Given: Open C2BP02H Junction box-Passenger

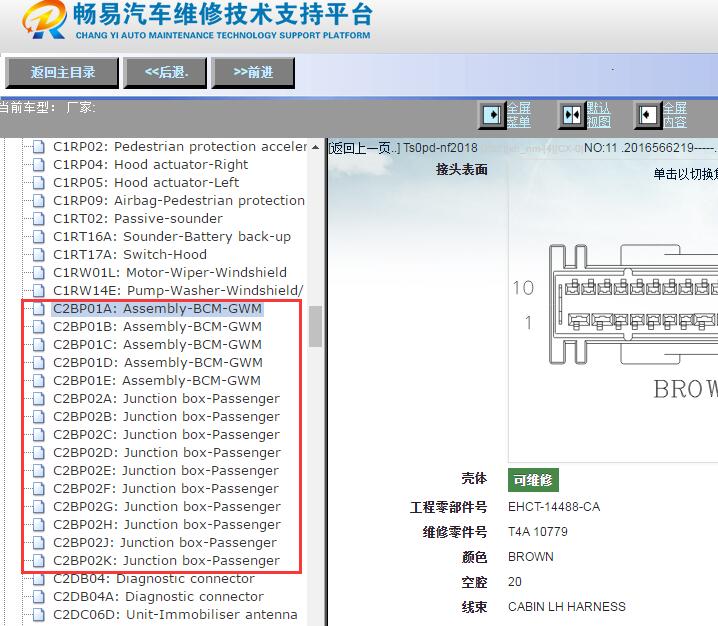Looking at the screenshot, I should pos(167,524).
